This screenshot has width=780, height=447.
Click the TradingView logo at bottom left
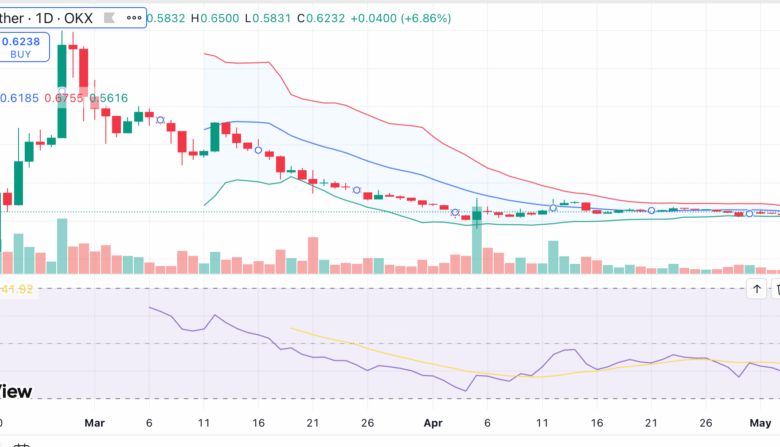pyautogui.click(x=17, y=391)
